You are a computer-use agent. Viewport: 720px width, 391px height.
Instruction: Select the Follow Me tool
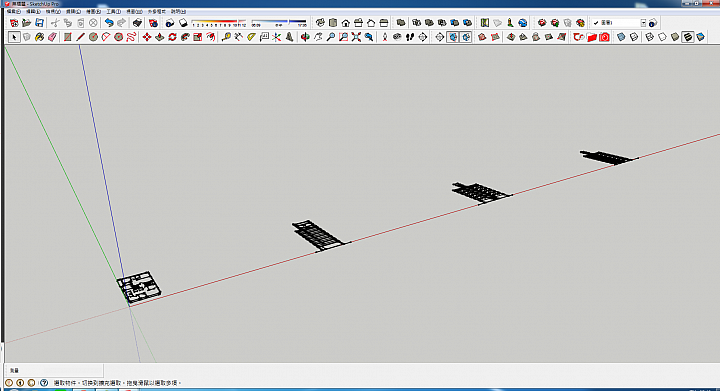(x=185, y=37)
